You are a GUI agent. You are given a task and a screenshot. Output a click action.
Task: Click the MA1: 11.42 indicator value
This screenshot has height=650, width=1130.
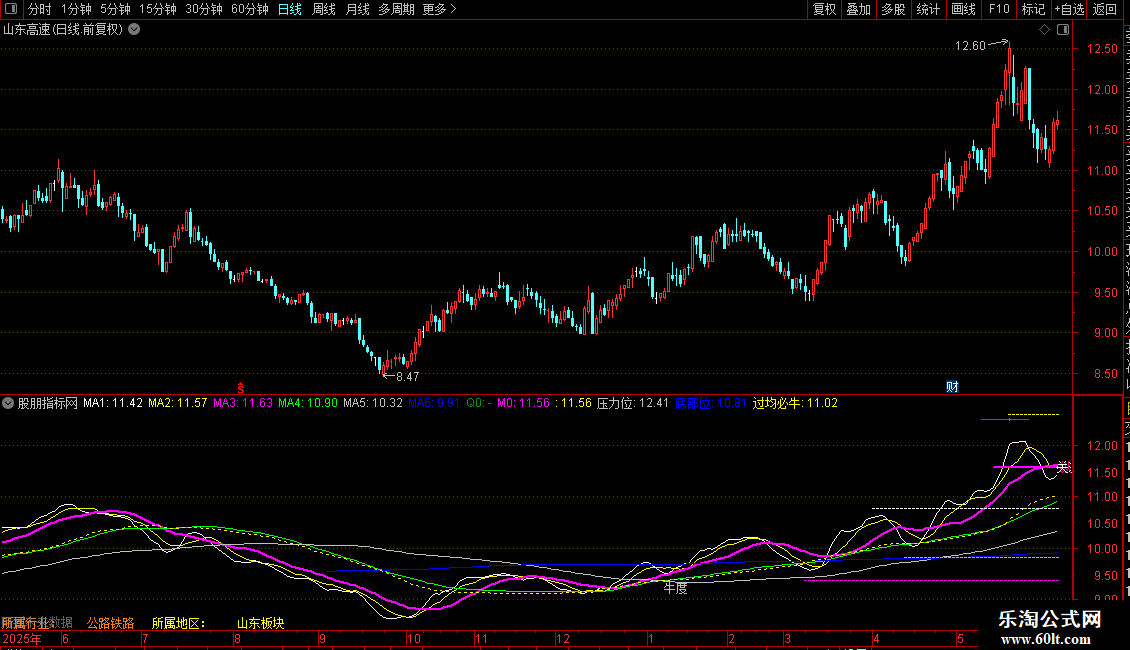tap(112, 404)
